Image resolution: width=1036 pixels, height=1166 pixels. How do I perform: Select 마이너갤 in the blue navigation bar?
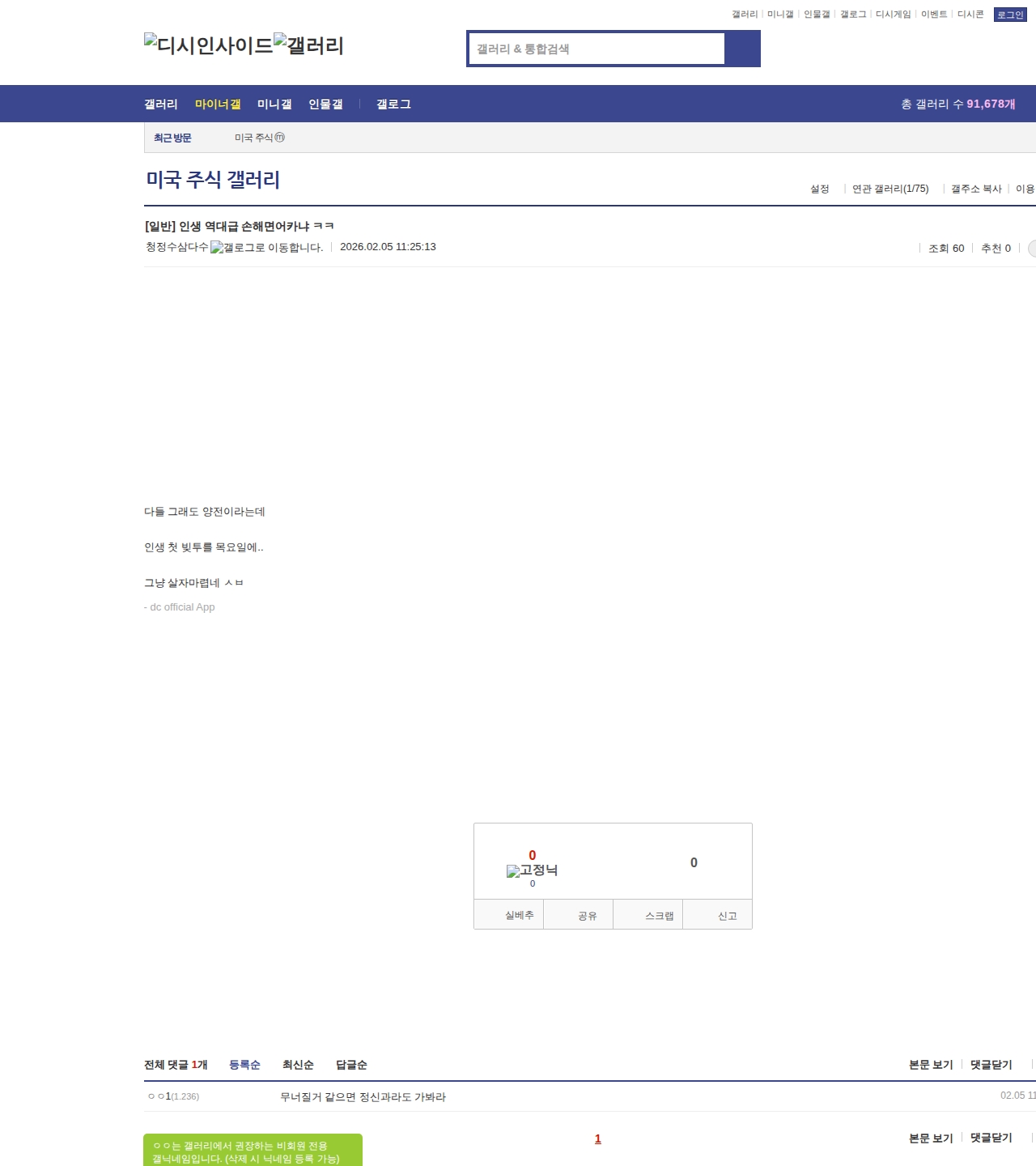pos(218,104)
